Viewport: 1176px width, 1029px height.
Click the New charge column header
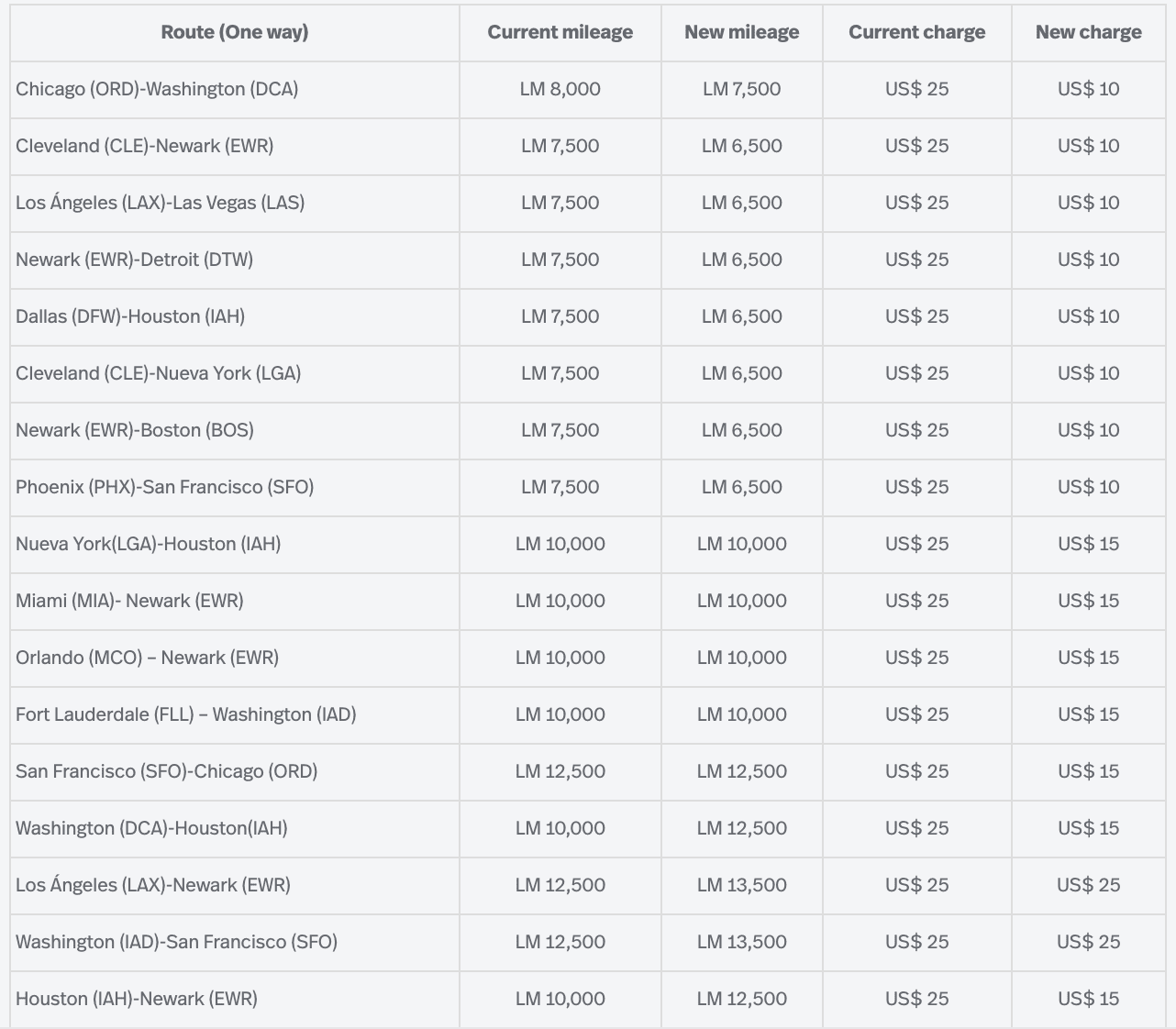coord(1088,33)
